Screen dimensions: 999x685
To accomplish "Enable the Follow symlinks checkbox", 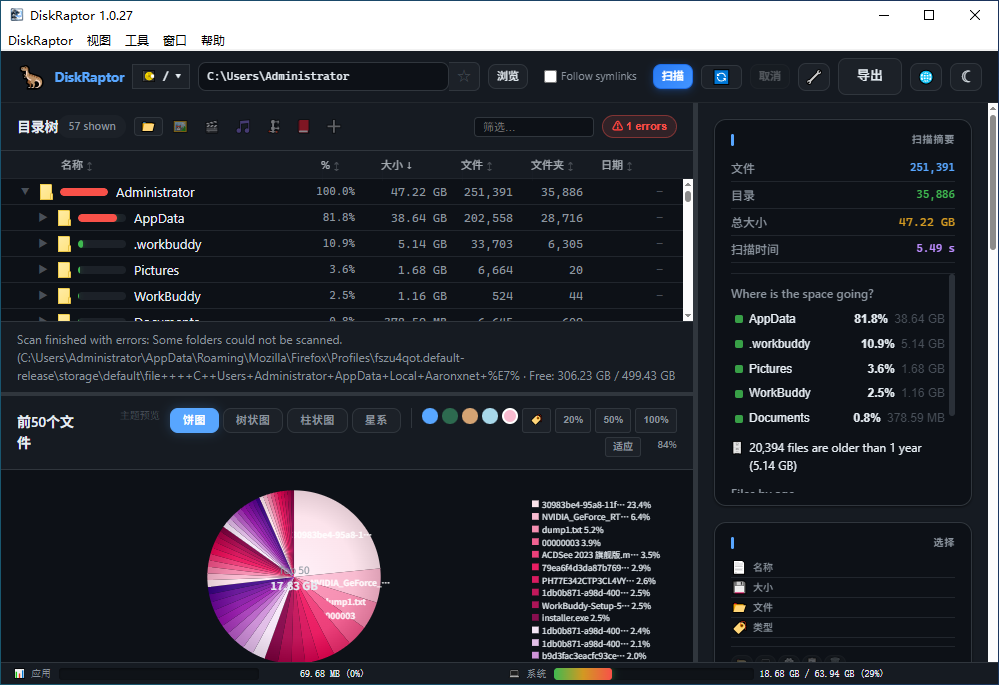I will 550,76.
